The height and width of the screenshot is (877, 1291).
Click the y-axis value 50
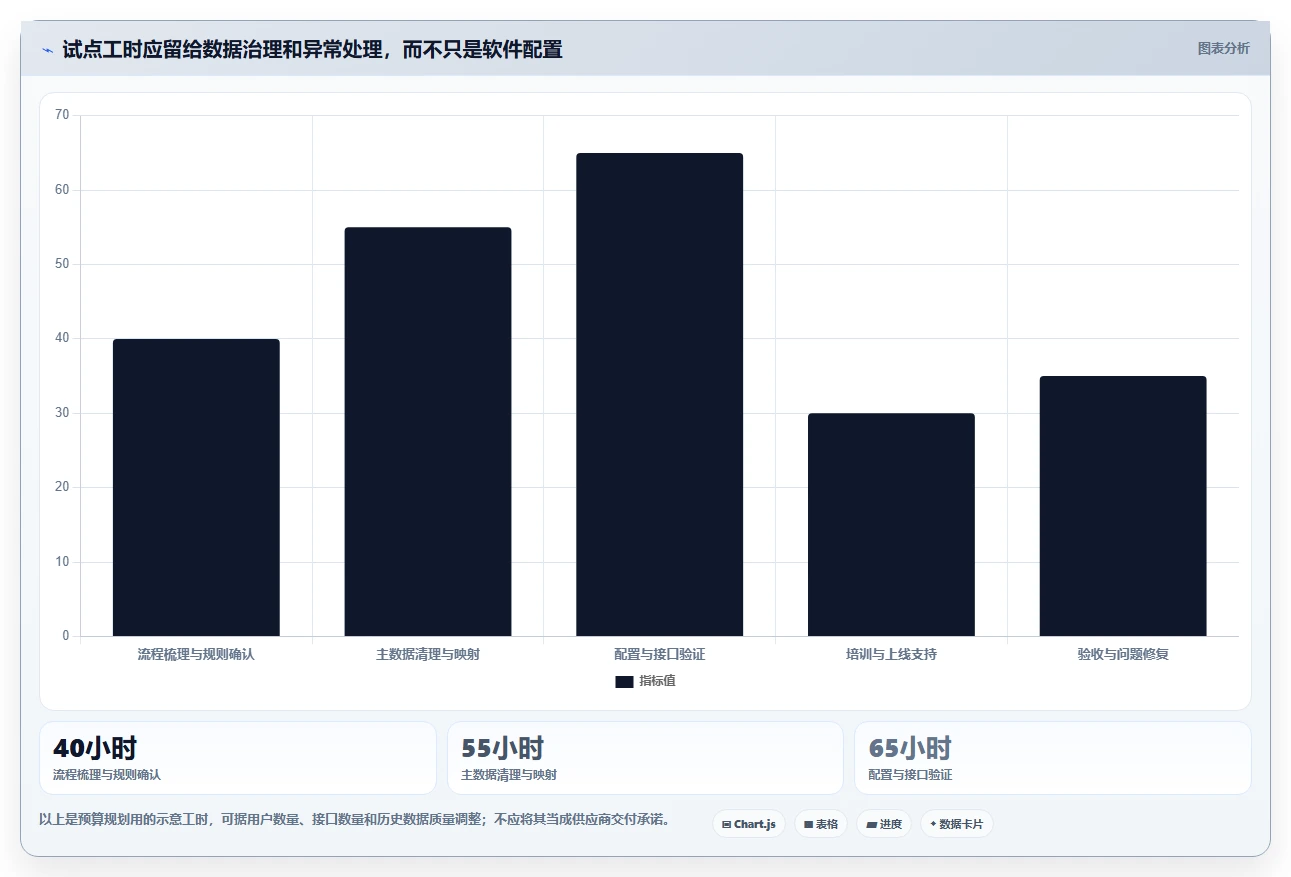coord(62,264)
